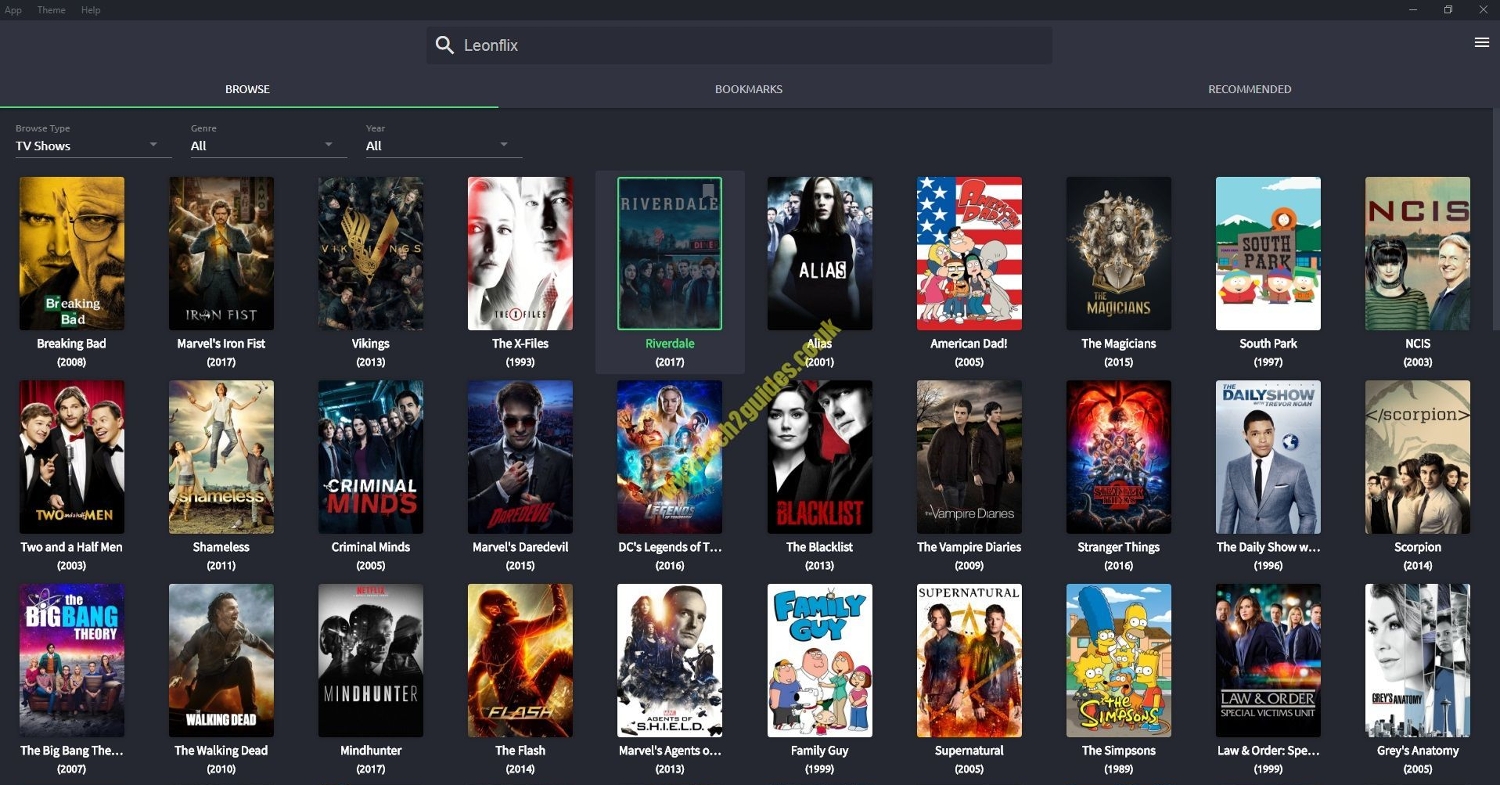Click the "Stranger Things" title text
The image size is (1500, 785).
[x=1119, y=547]
